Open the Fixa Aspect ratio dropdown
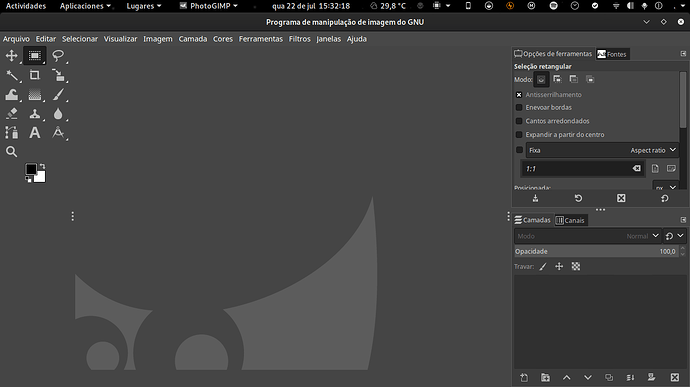The width and height of the screenshot is (690, 387). [x=601, y=150]
